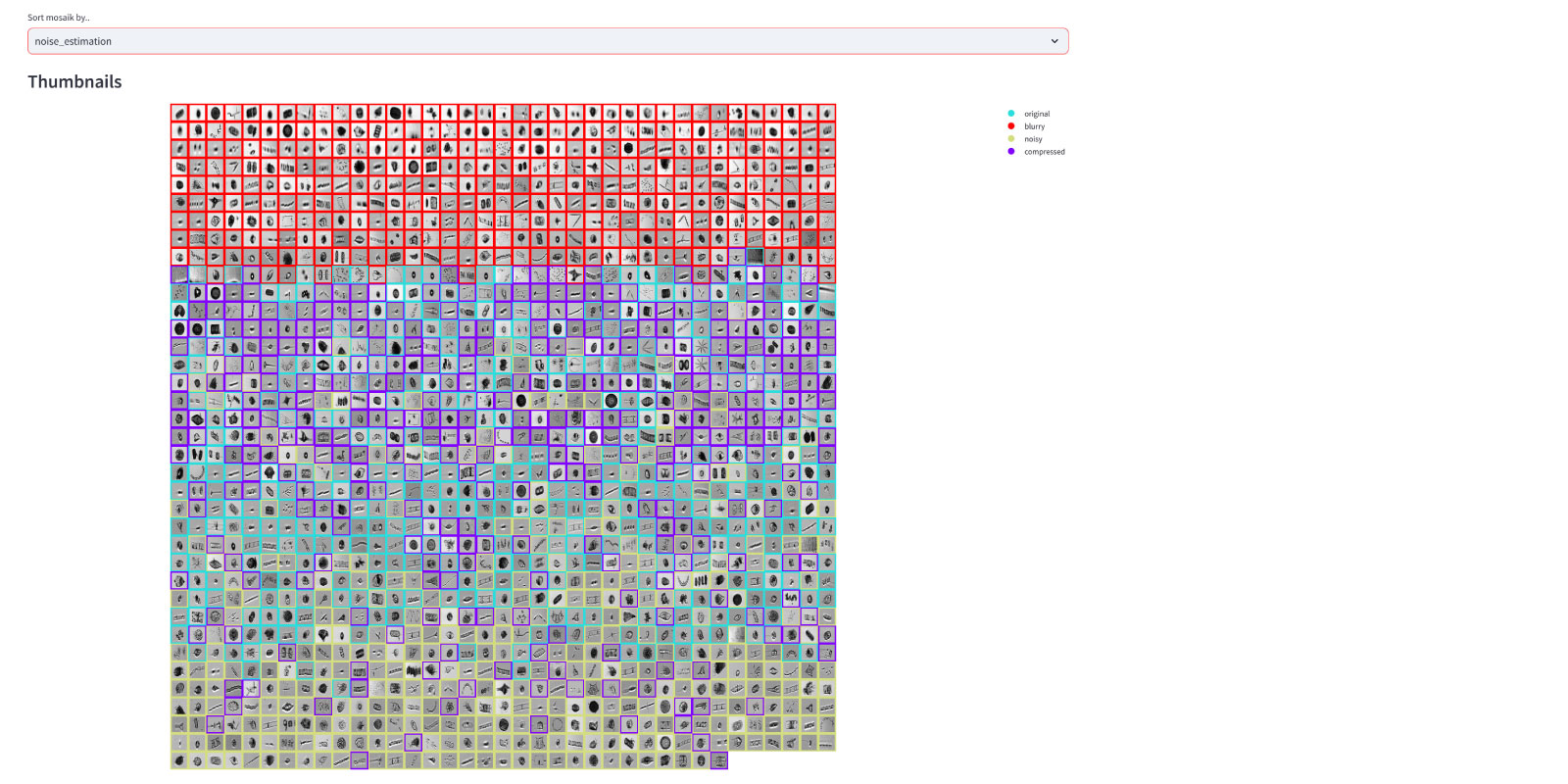
Task: Select the final purple thumbnail ending the bottom row
Action: (719, 760)
